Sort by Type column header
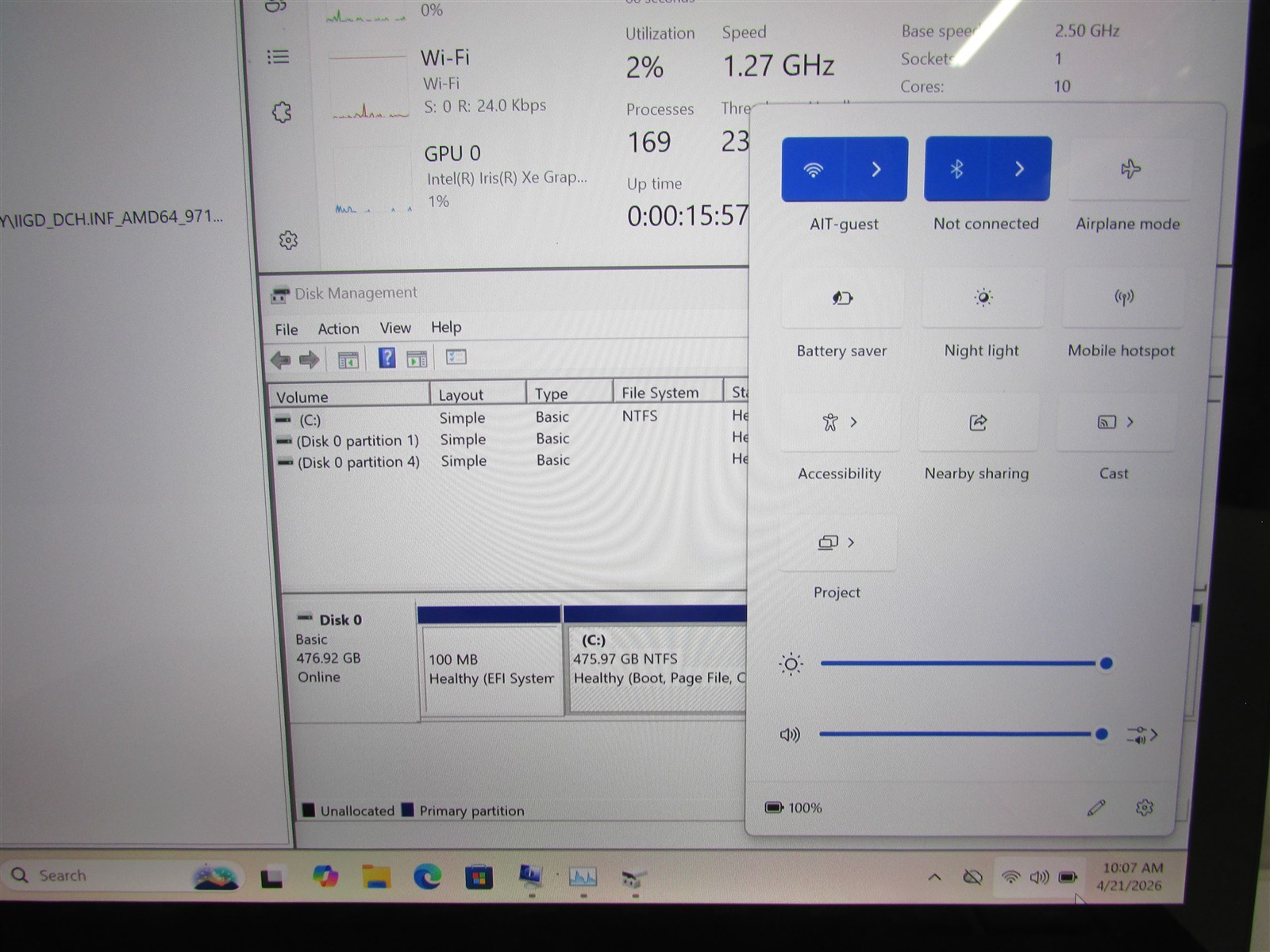1270x952 pixels. [x=569, y=393]
